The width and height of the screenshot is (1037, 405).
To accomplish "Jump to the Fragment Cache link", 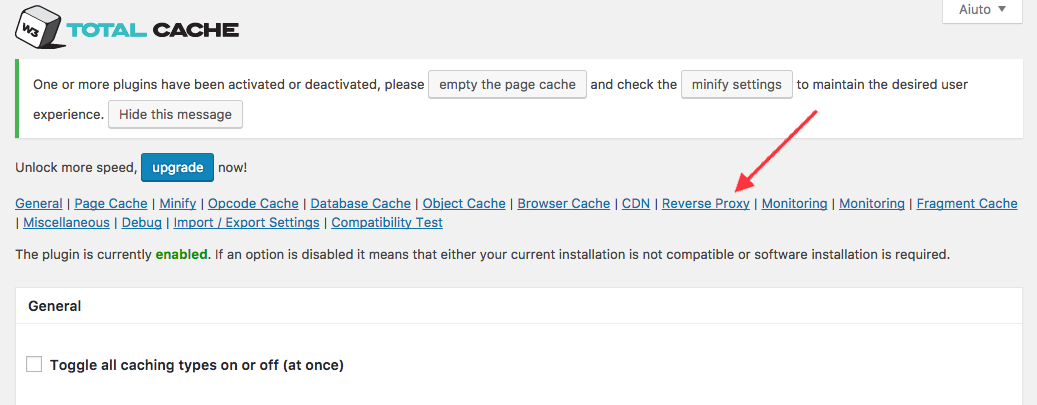I will pos(967,204).
